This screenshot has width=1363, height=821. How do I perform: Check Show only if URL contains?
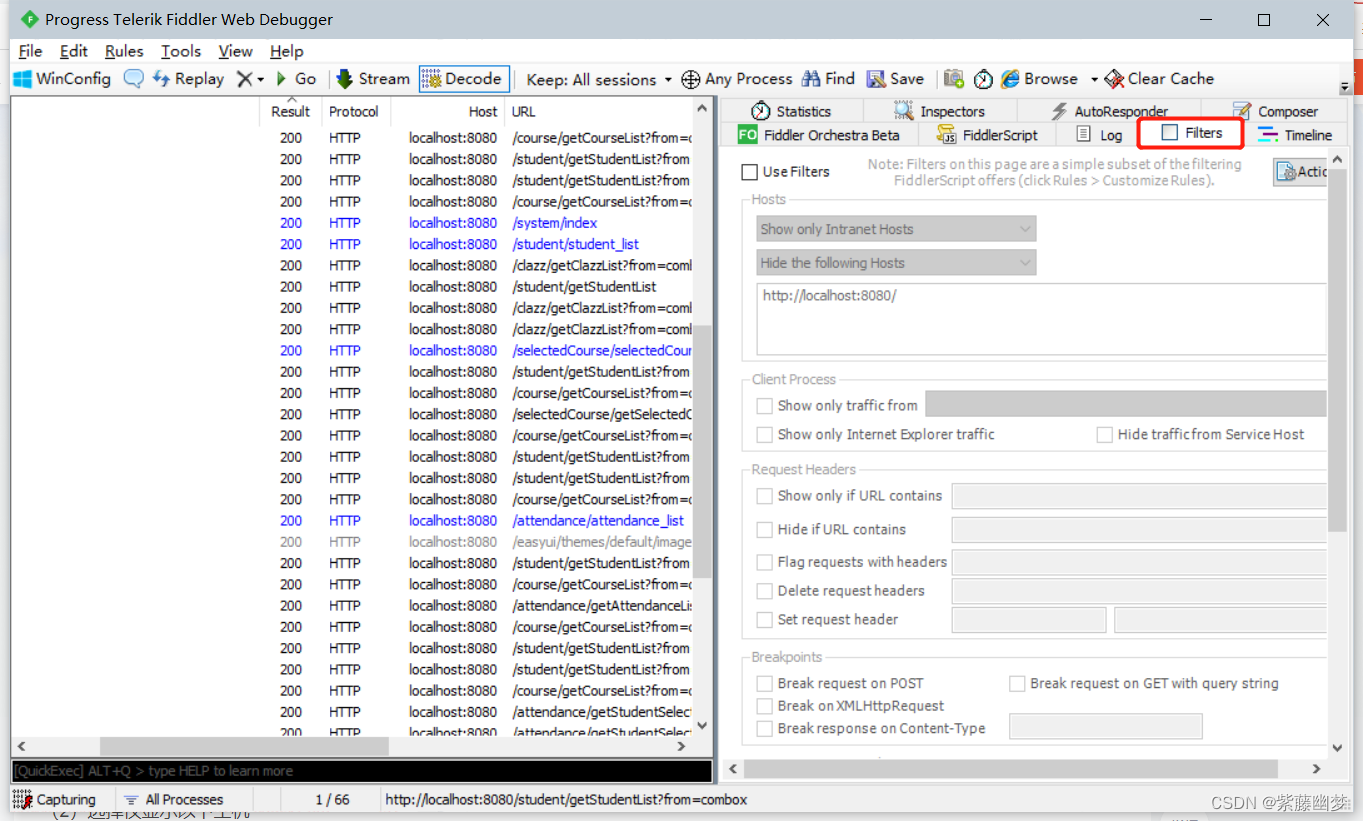(765, 496)
